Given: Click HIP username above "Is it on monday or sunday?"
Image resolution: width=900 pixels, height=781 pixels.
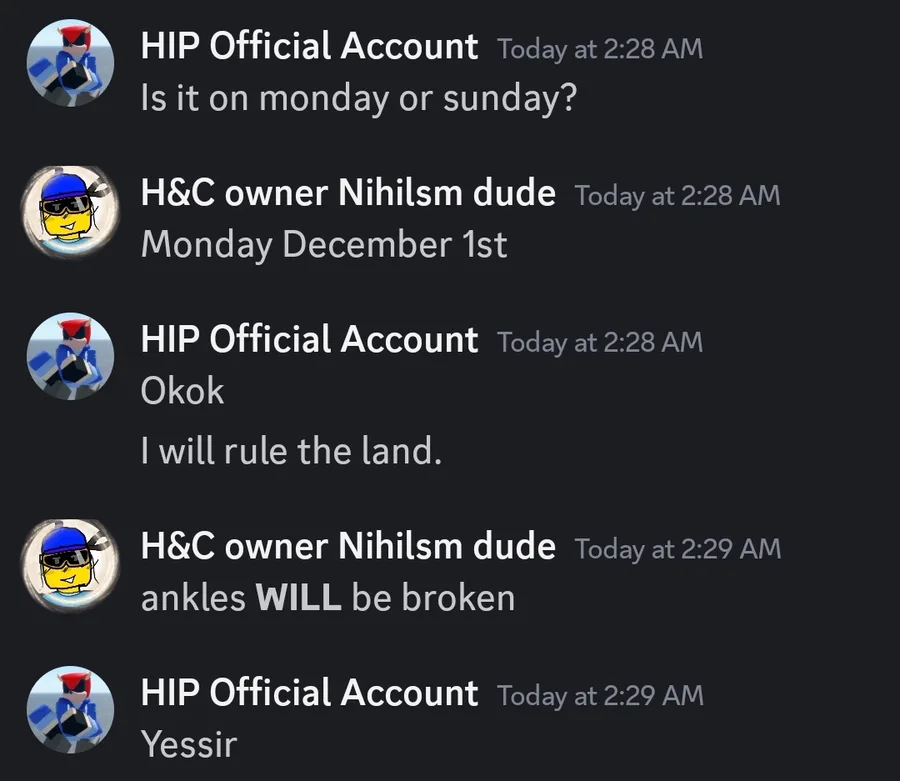Looking at the screenshot, I should (x=310, y=46).
